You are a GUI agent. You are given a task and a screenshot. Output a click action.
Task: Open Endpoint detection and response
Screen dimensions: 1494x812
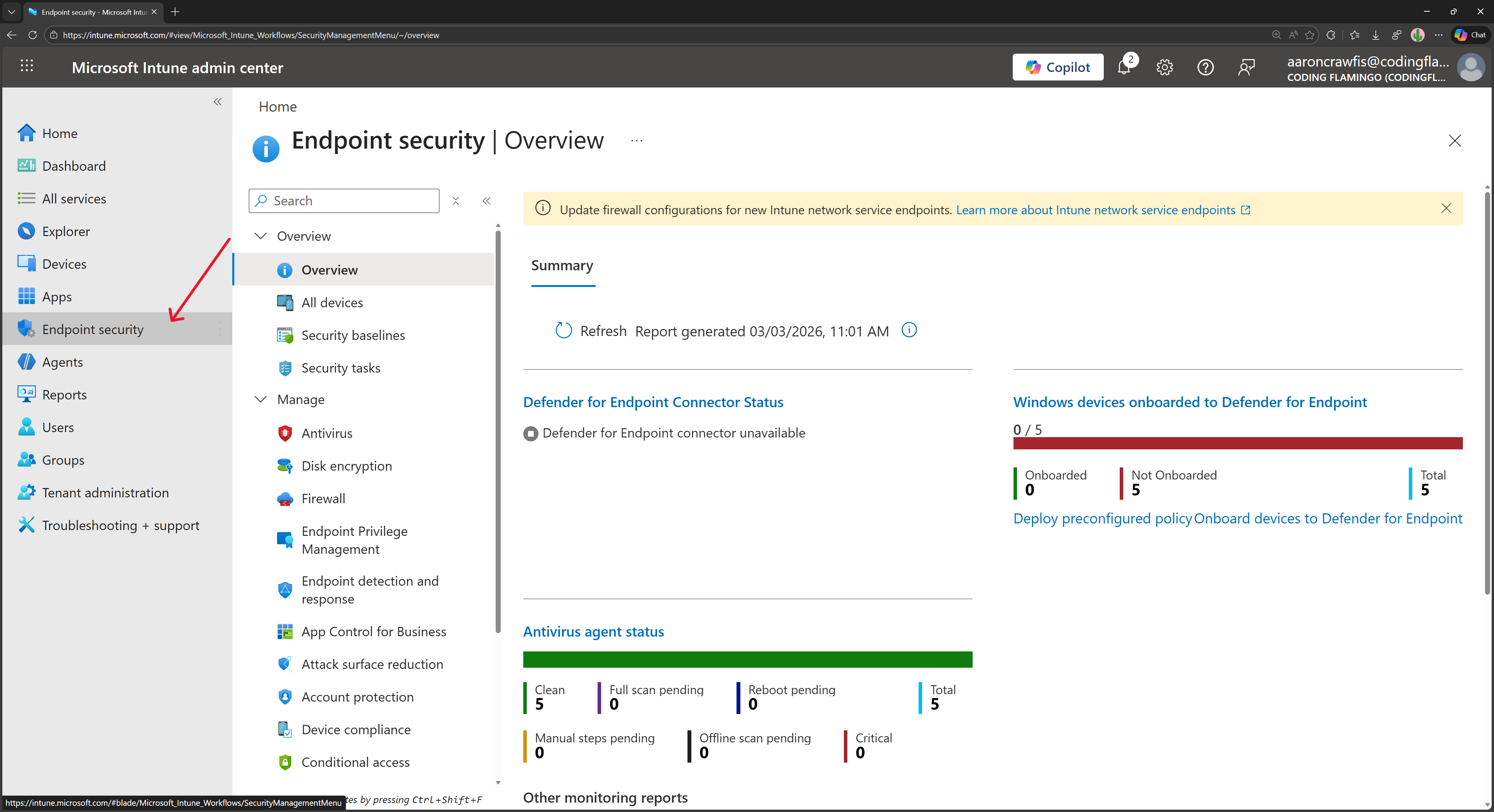[370, 590]
